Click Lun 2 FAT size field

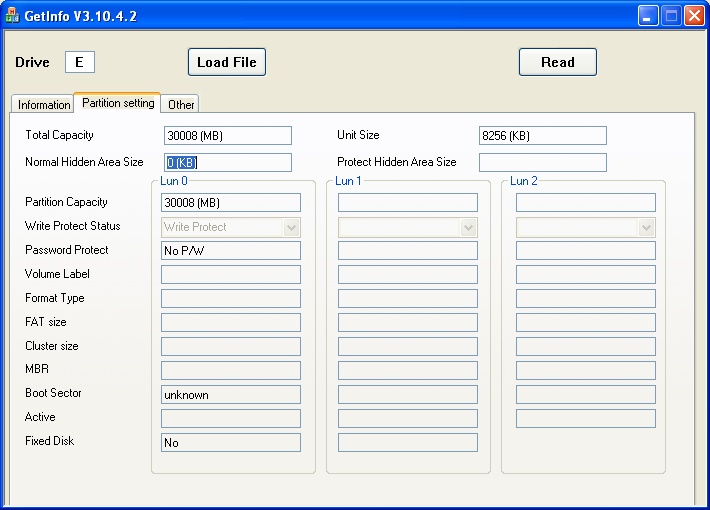click(585, 322)
